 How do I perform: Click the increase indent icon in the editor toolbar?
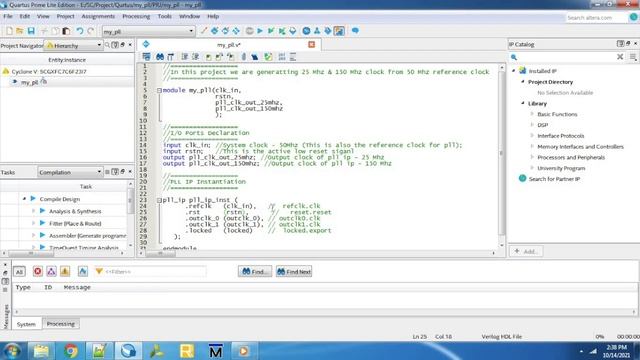click(x=185, y=57)
